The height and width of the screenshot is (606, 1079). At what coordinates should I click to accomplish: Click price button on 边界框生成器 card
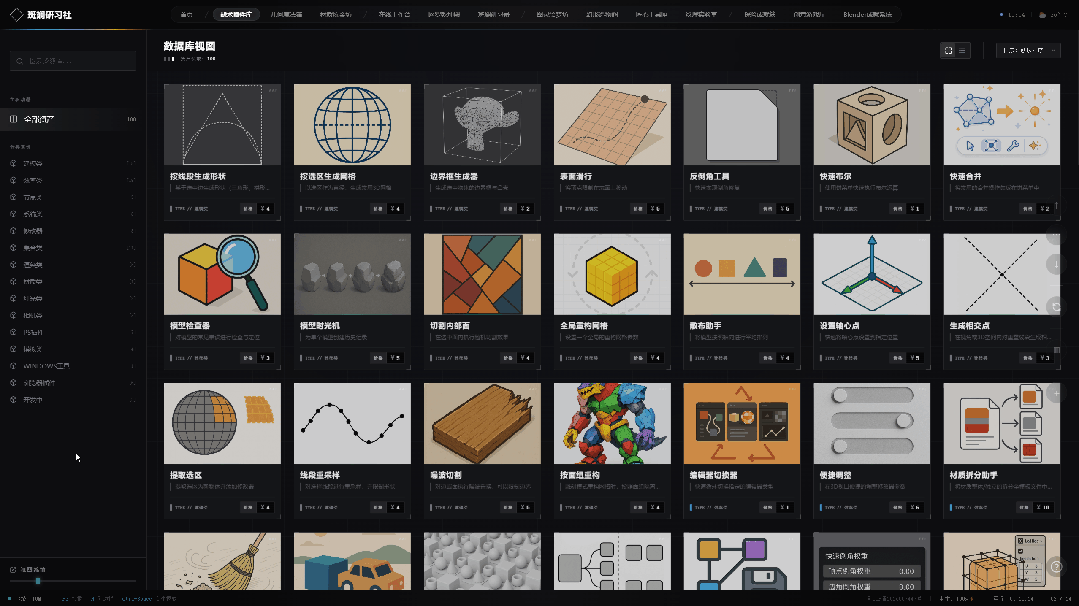pyautogui.click(x=525, y=208)
